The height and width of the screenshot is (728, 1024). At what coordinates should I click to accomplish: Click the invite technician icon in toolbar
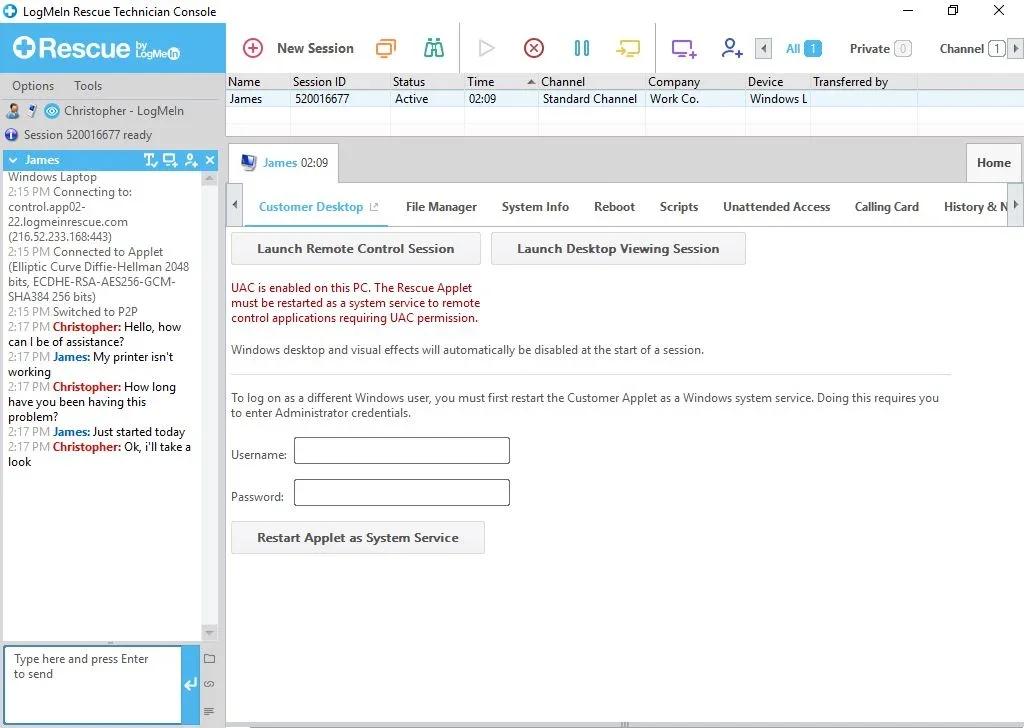(732, 48)
